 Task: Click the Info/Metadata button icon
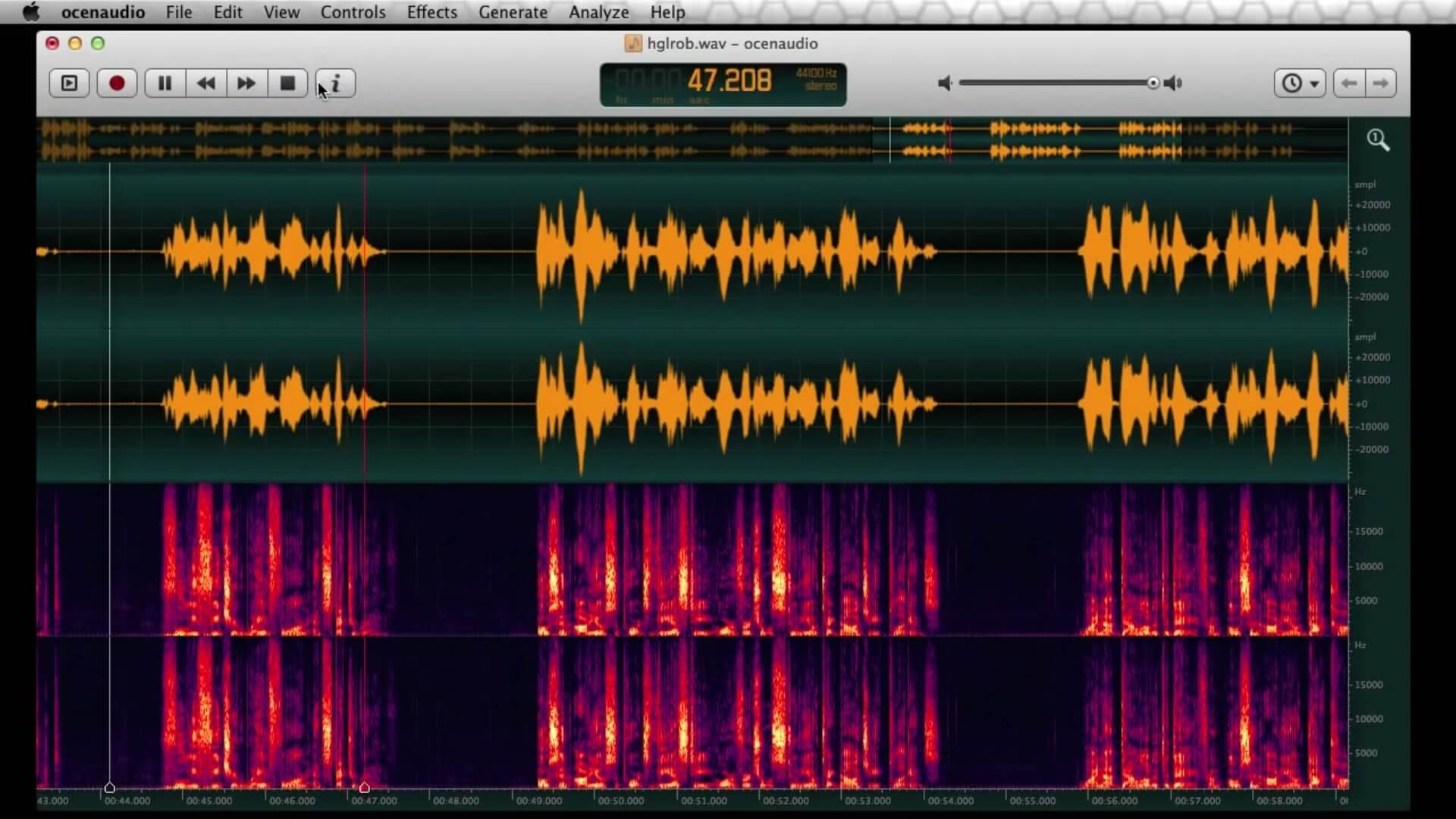[337, 82]
